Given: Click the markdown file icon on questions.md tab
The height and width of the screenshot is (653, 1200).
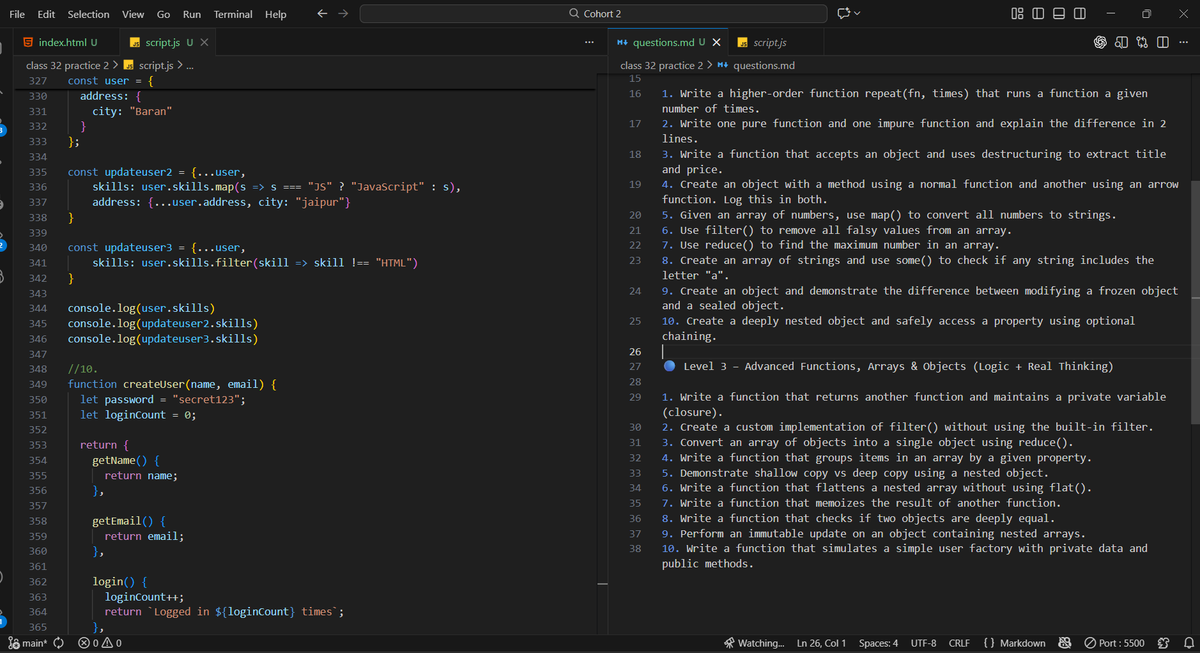Looking at the screenshot, I should [622, 43].
